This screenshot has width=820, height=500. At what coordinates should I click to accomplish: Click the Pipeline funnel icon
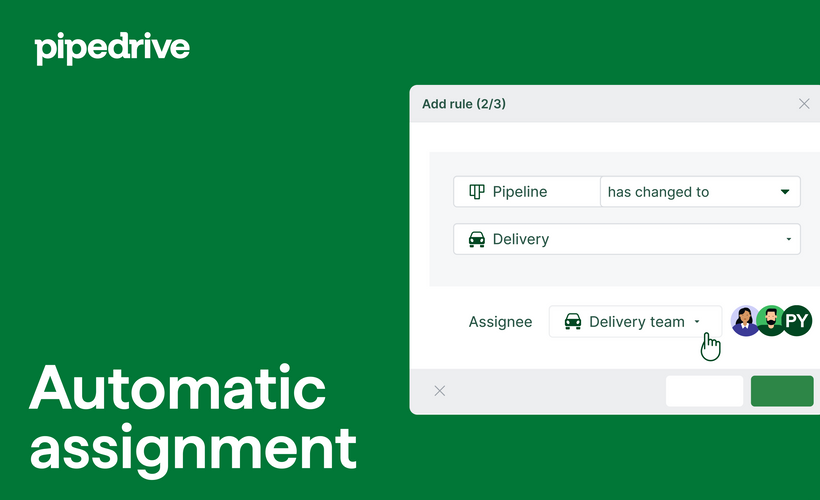477,192
